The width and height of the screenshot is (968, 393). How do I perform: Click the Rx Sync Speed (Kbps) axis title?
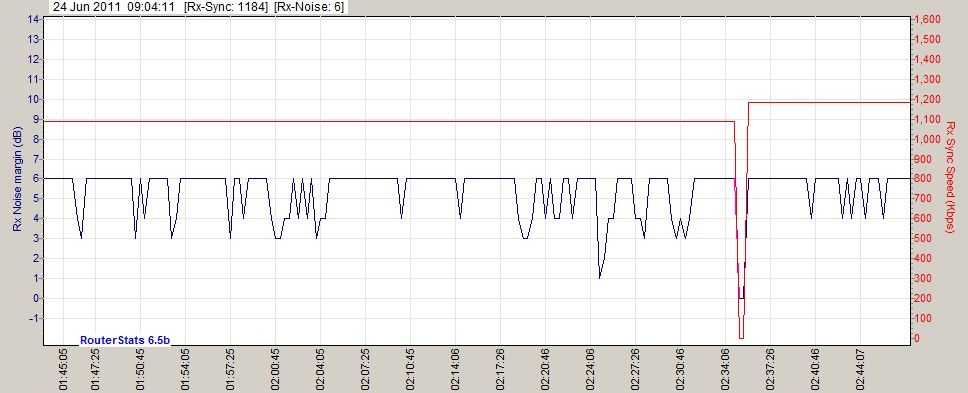click(950, 178)
